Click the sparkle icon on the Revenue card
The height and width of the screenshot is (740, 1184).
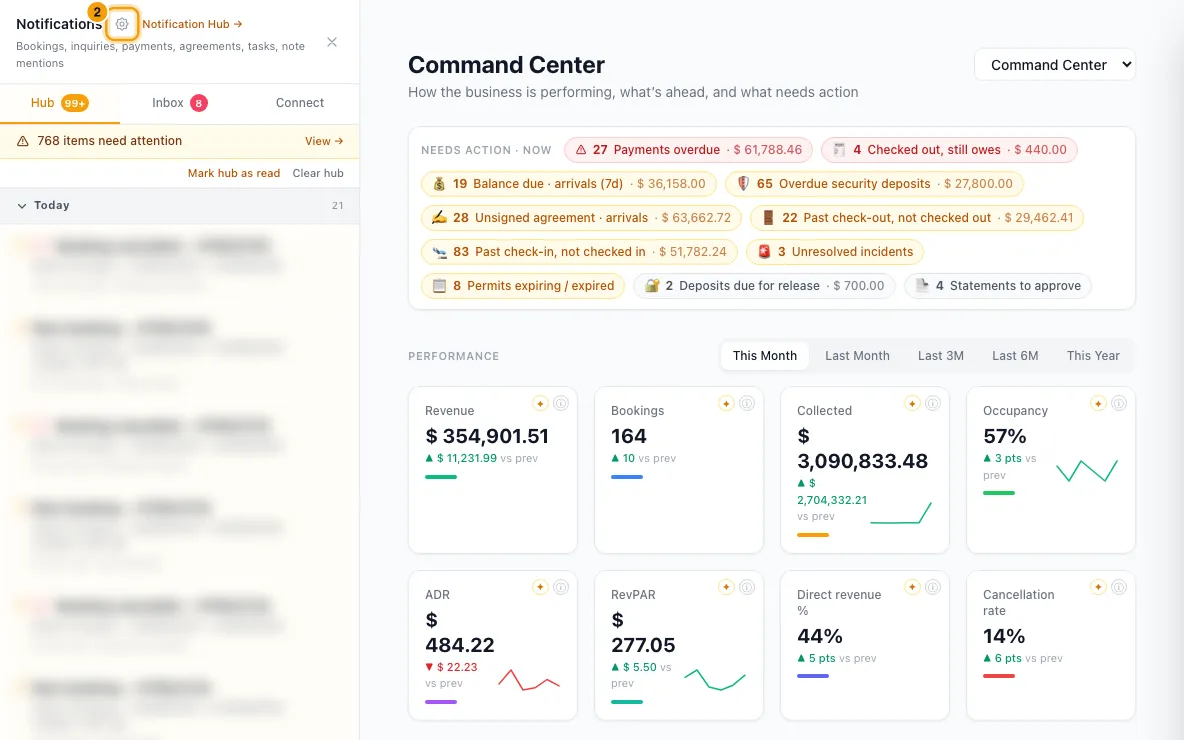point(540,403)
